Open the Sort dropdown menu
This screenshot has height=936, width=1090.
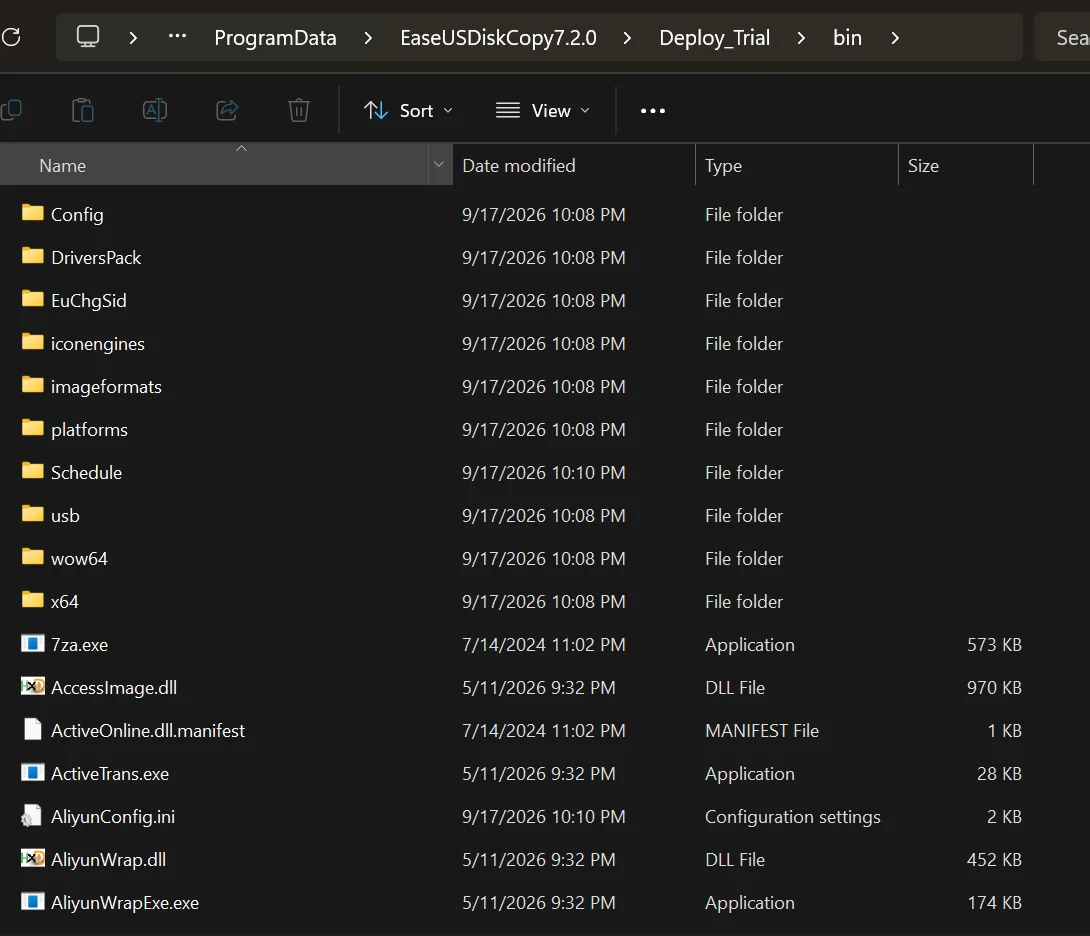(x=408, y=111)
